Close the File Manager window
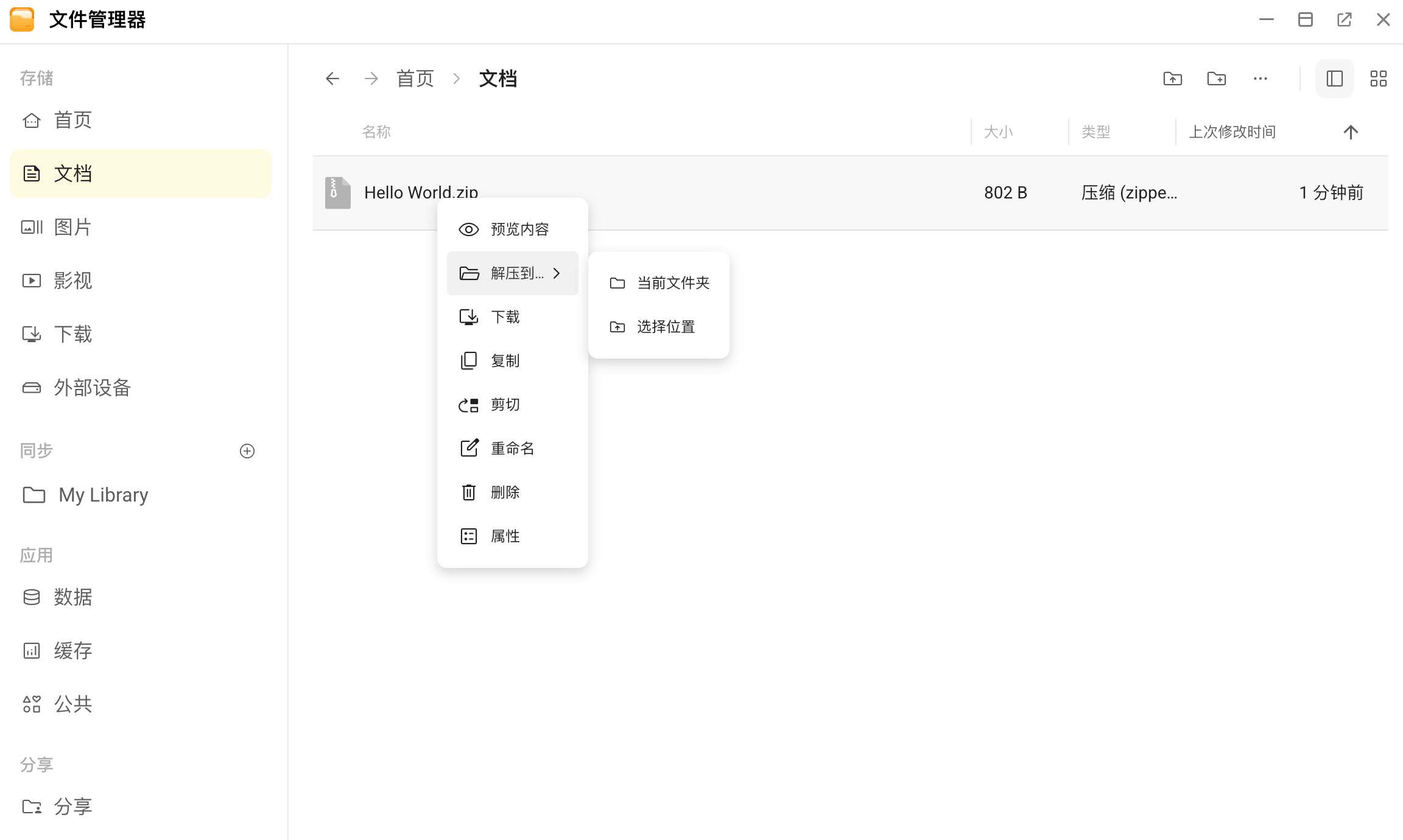The image size is (1403, 840). point(1384,19)
